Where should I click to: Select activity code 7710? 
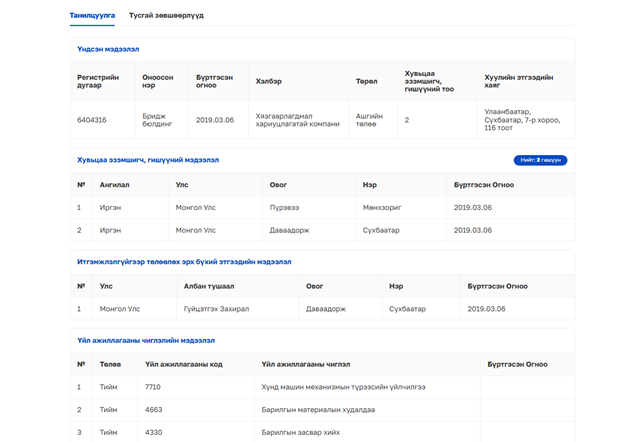(x=153, y=387)
